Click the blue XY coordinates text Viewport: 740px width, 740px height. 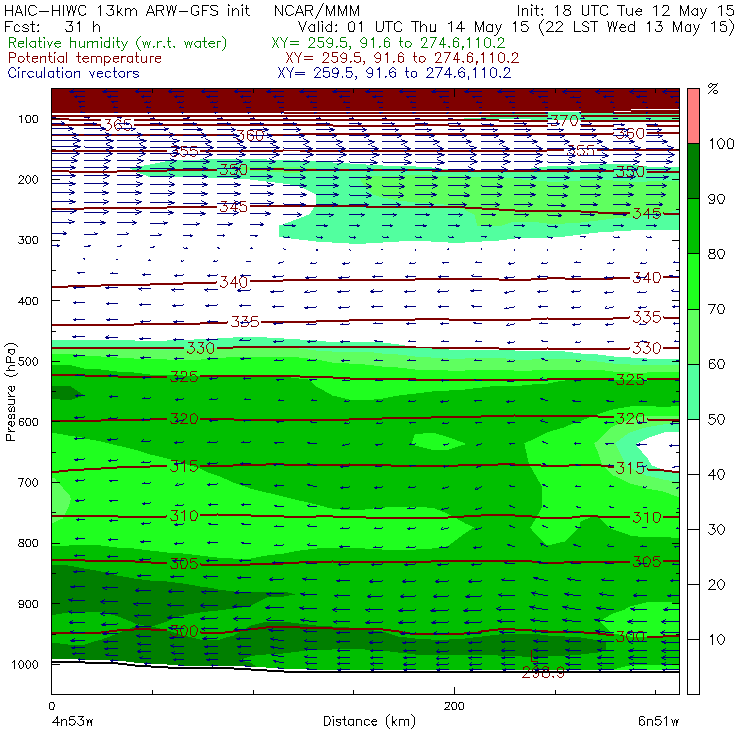coord(394,73)
